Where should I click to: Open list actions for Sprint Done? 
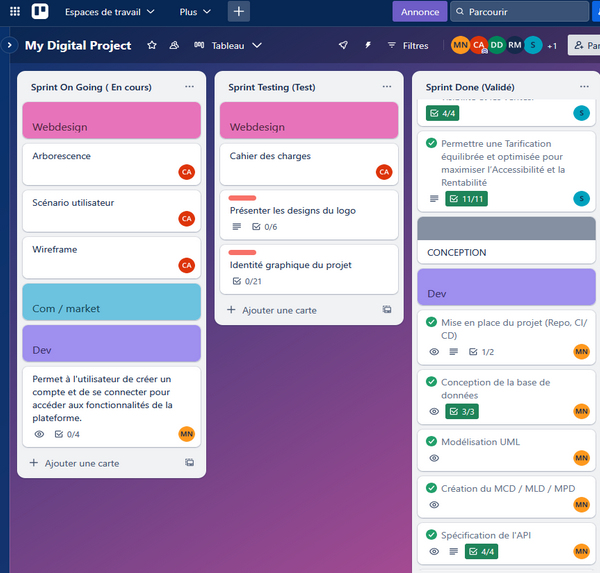[584, 87]
